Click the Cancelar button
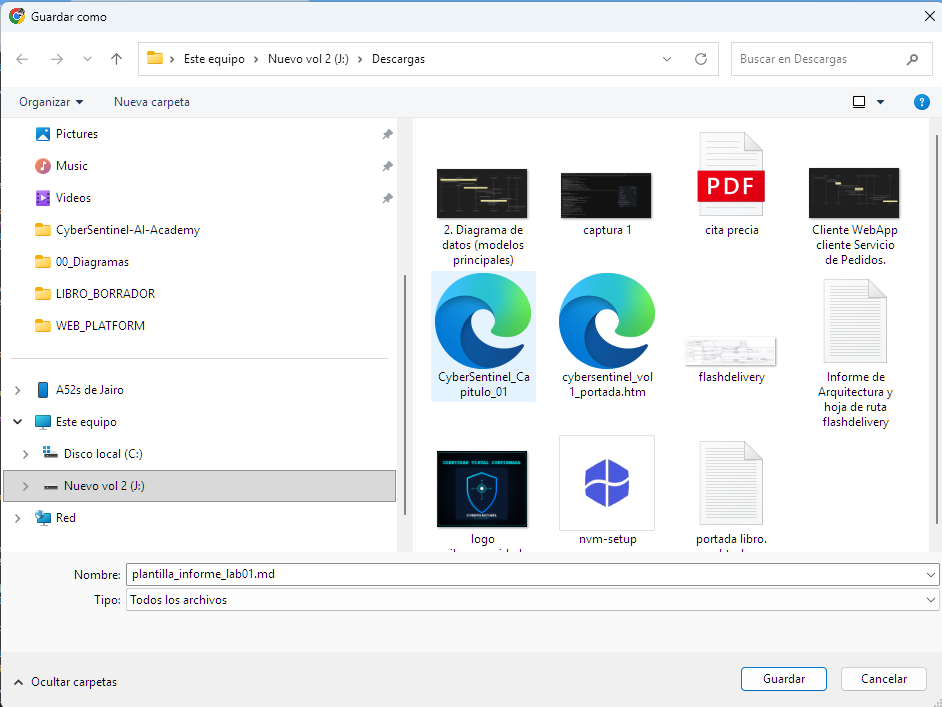This screenshot has height=707, width=942. coord(883,679)
